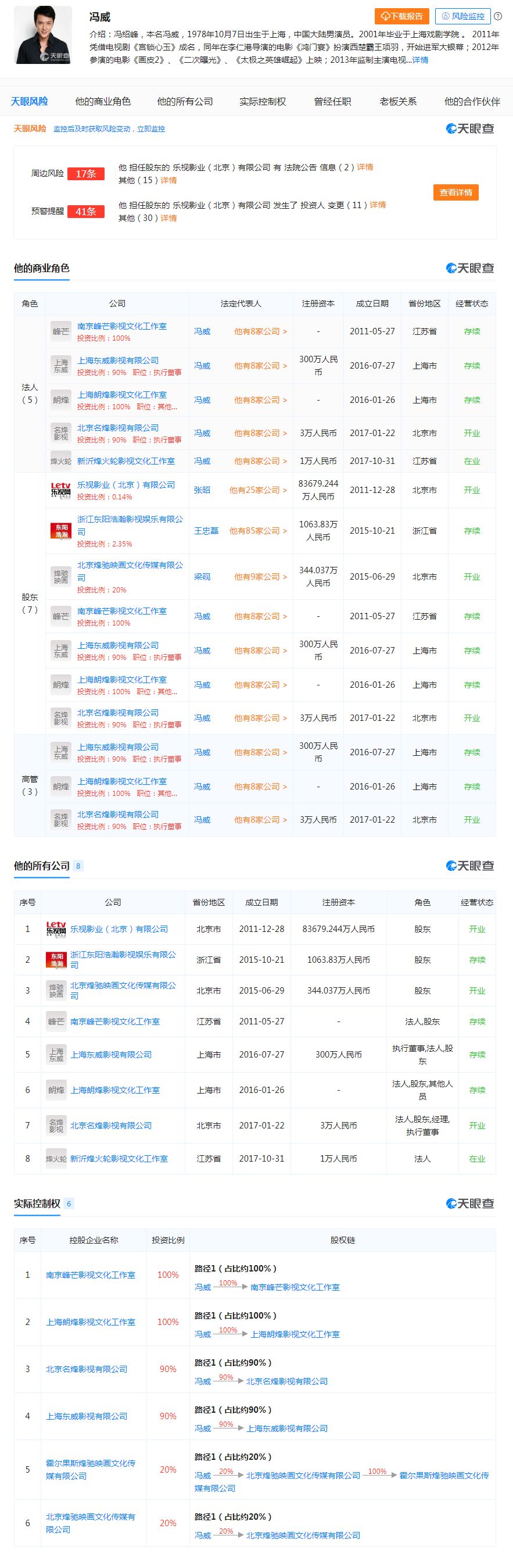Switch to the 老板关系 tab

[398, 101]
